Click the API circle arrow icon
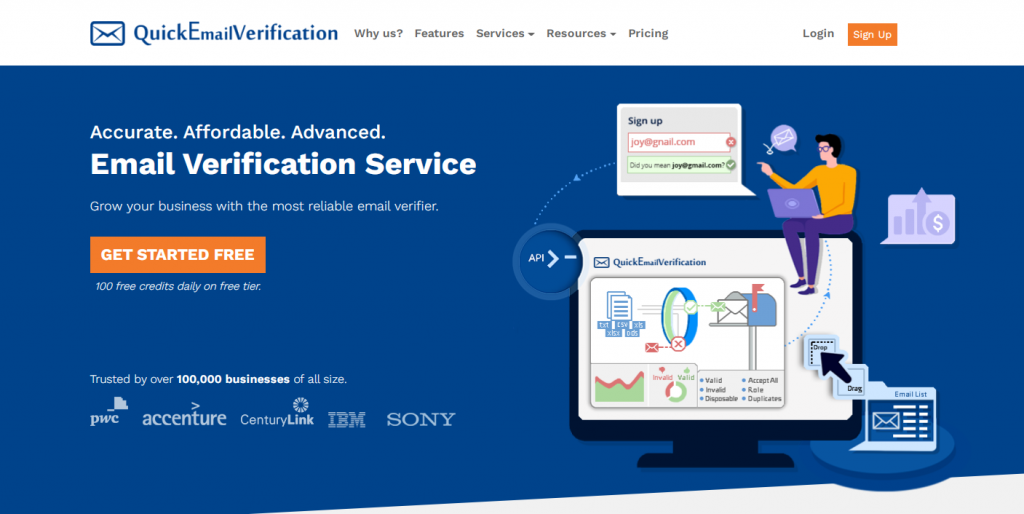 [x=548, y=259]
